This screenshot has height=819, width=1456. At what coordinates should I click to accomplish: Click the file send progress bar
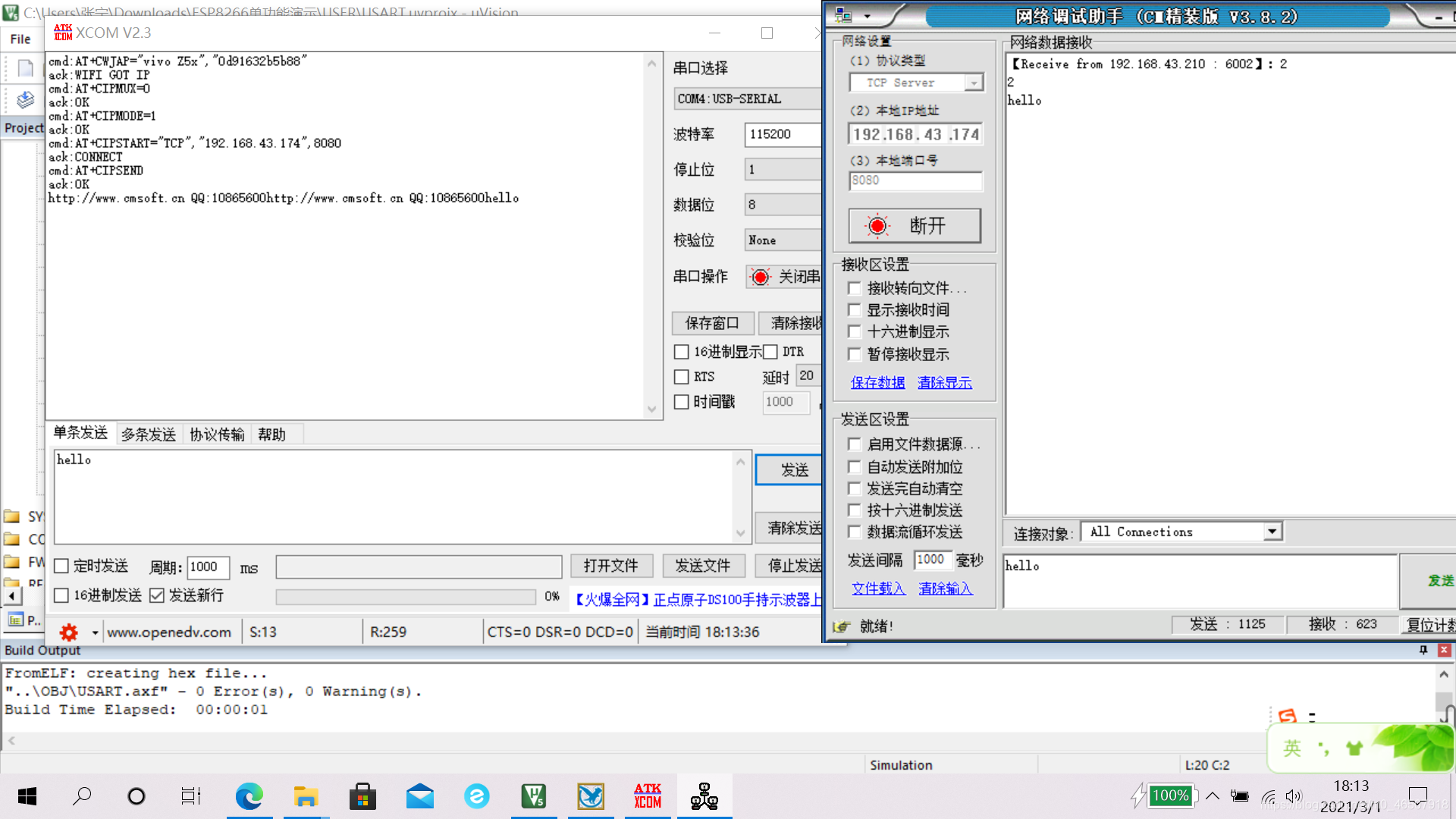click(406, 597)
